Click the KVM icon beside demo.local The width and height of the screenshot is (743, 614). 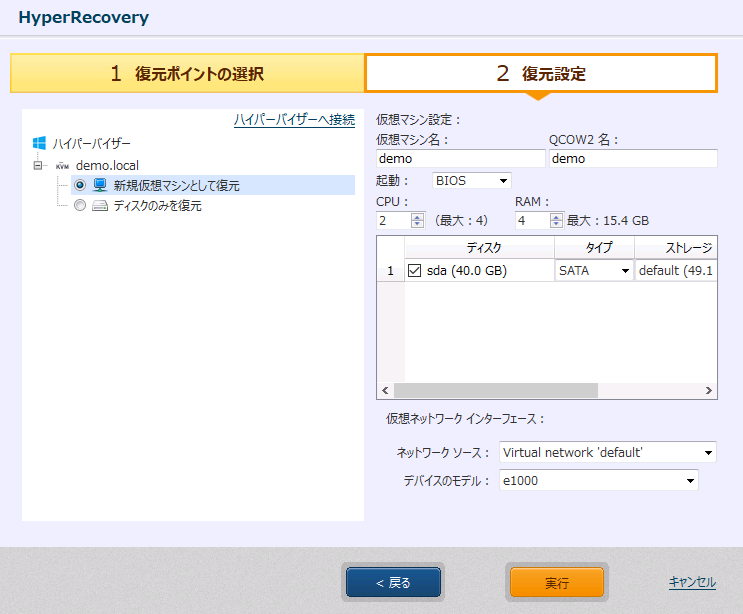[62, 165]
